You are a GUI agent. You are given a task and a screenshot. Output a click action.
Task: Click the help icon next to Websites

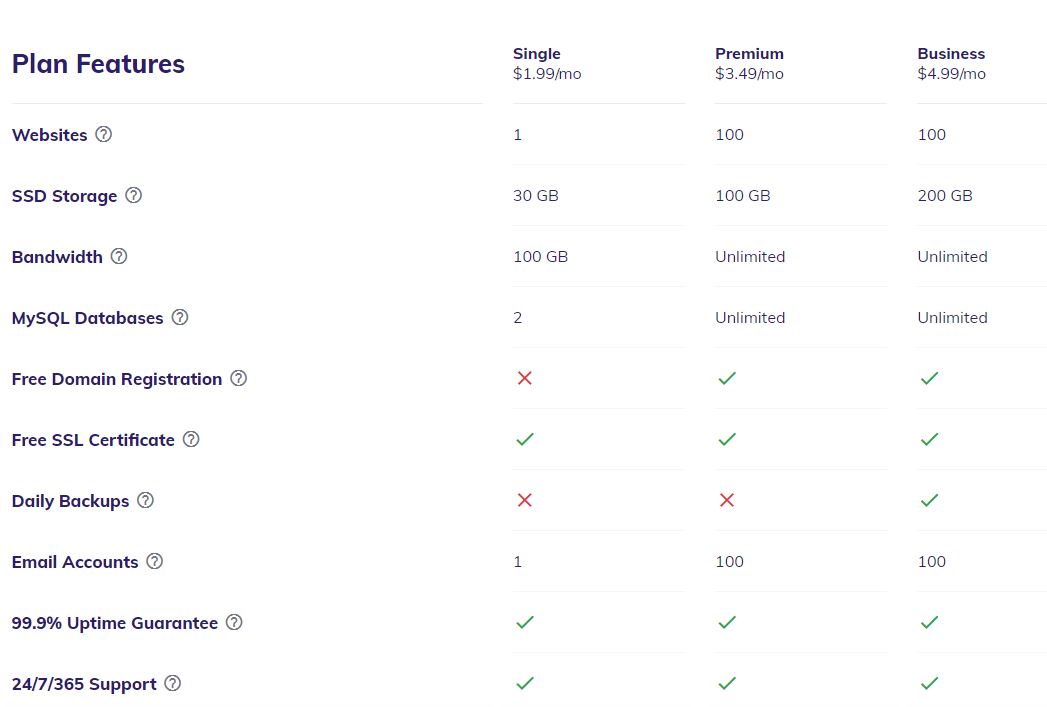click(103, 134)
